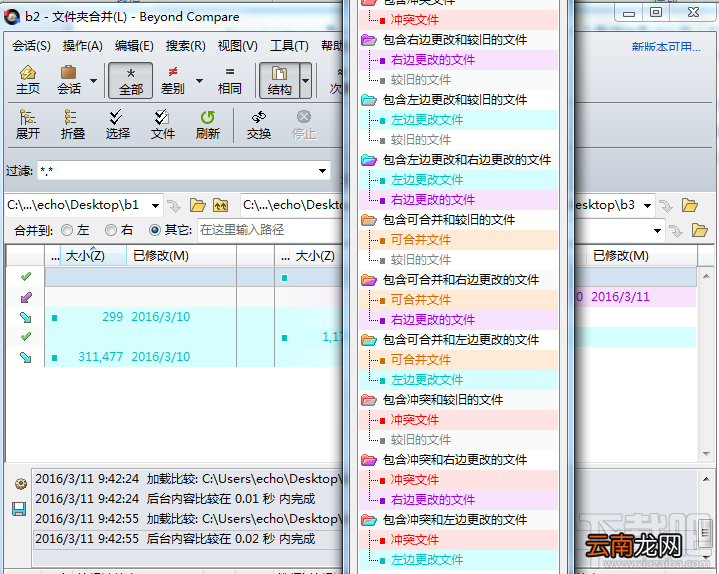Toggle the 结构 structure view
This screenshot has height=574, width=719.
pyautogui.click(x=279, y=80)
